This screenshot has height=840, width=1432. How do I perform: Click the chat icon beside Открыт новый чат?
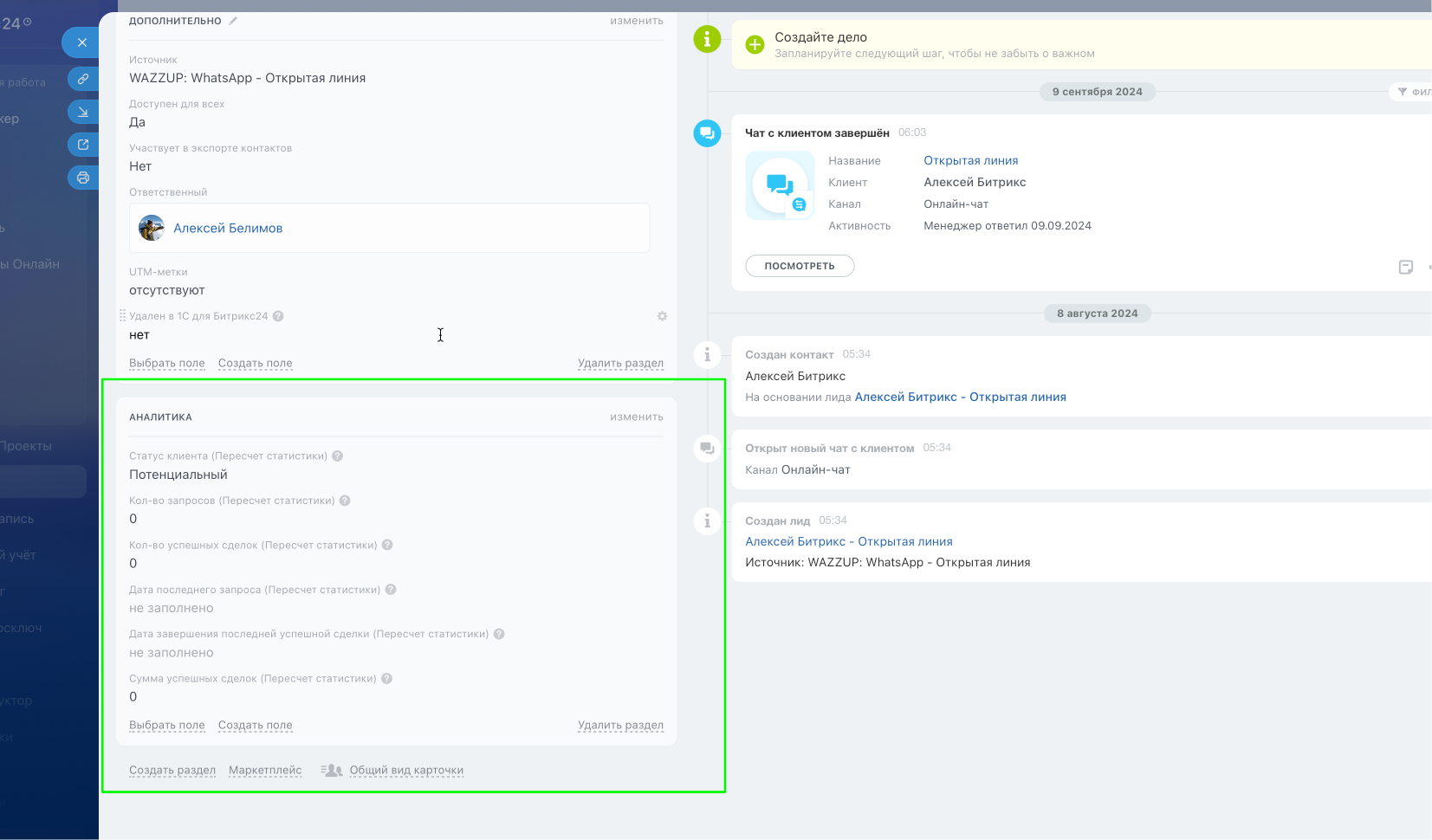(707, 449)
